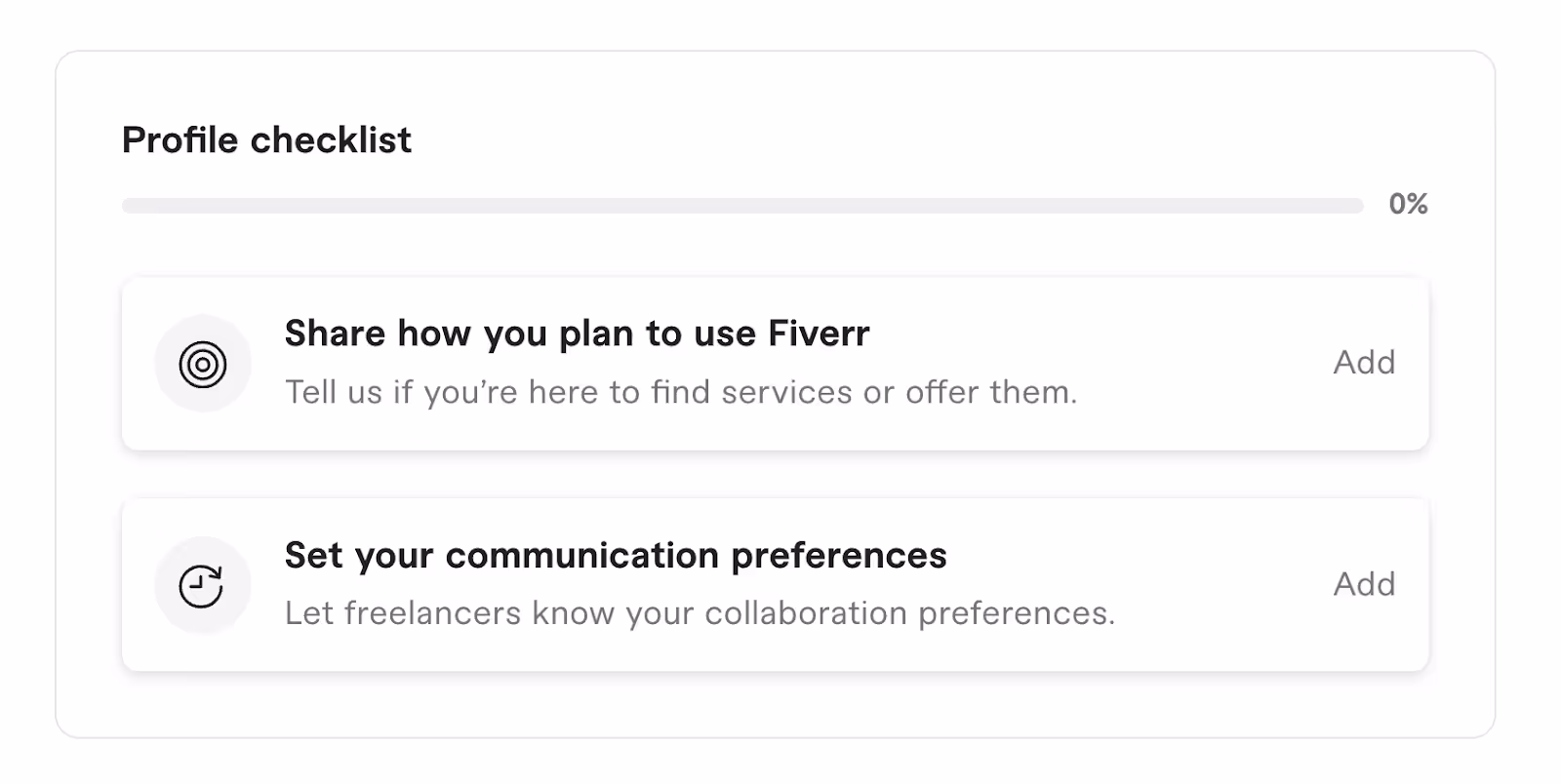Click the clock icon beside communication preferences
Viewport: 1561px width, 784px height.
tap(201, 586)
